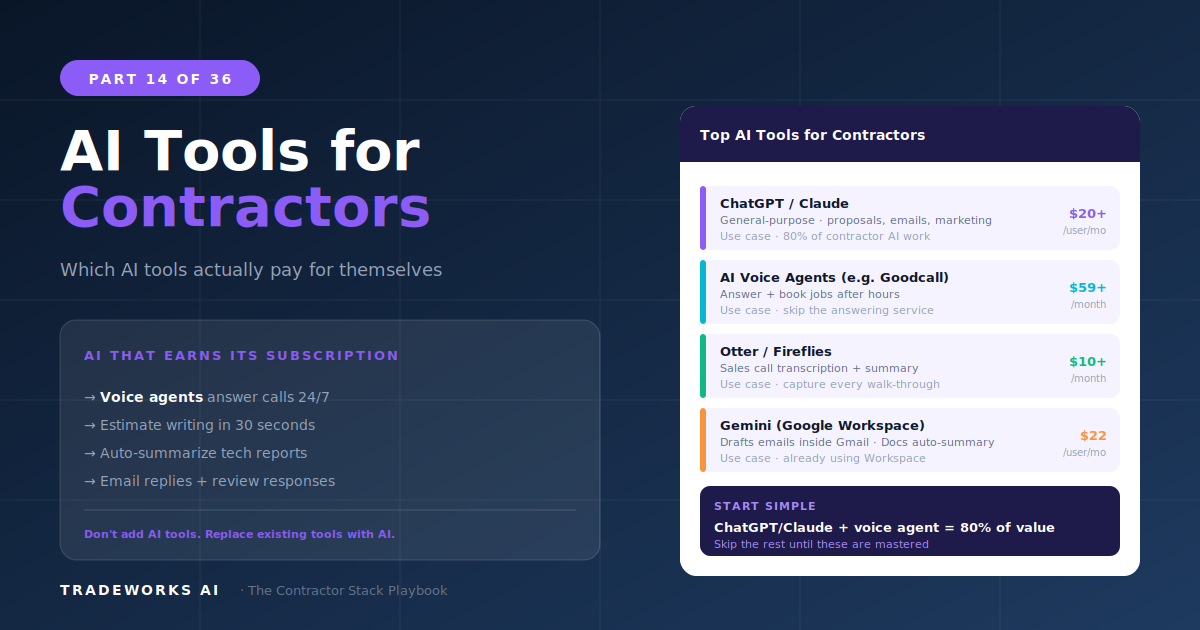Click the PART 14 OF 36 badge
This screenshot has width=1200, height=630.
pos(160,78)
